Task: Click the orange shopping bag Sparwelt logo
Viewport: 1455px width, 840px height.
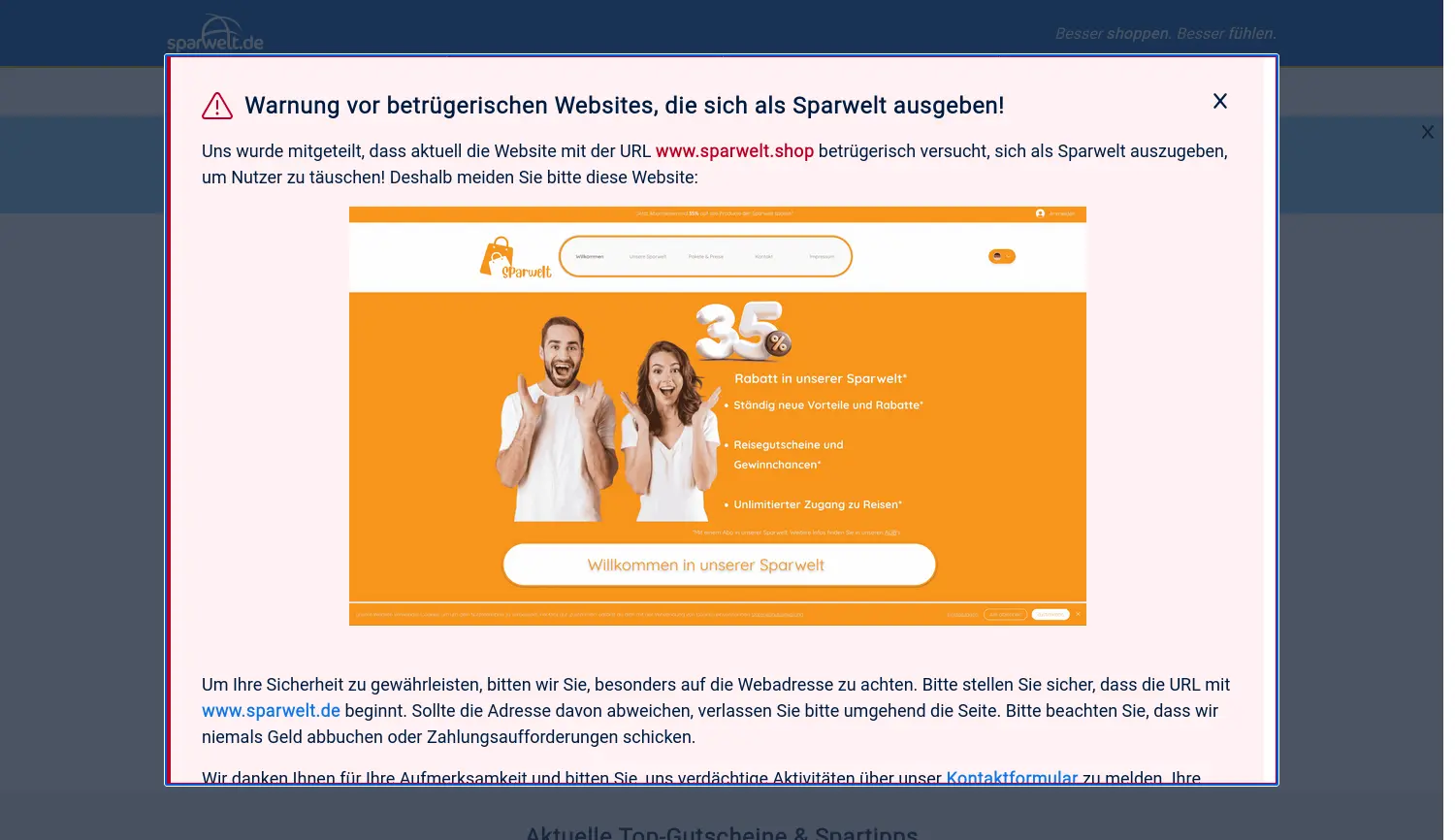Action: 515,258
